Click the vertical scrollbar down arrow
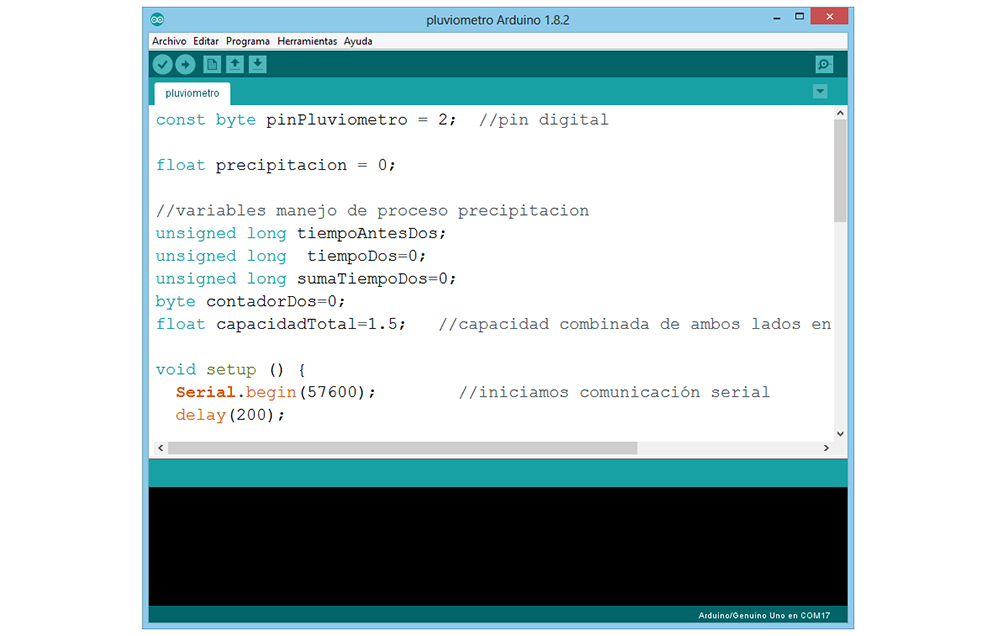 pos(840,433)
